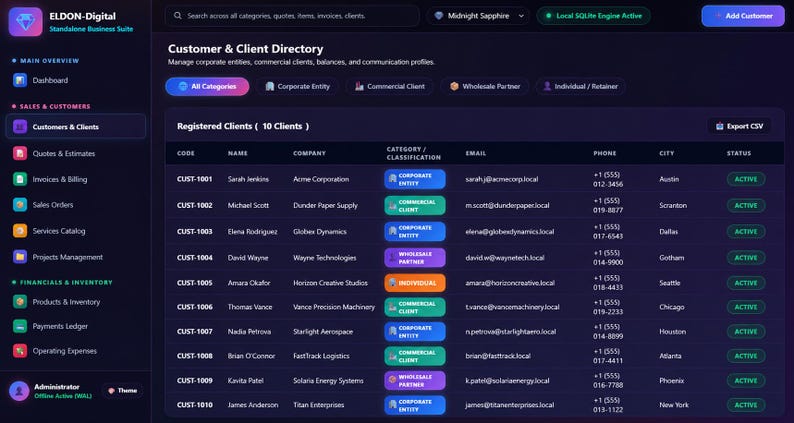Click city Gotham in table
794x423 pixels.
pyautogui.click(x=671, y=257)
